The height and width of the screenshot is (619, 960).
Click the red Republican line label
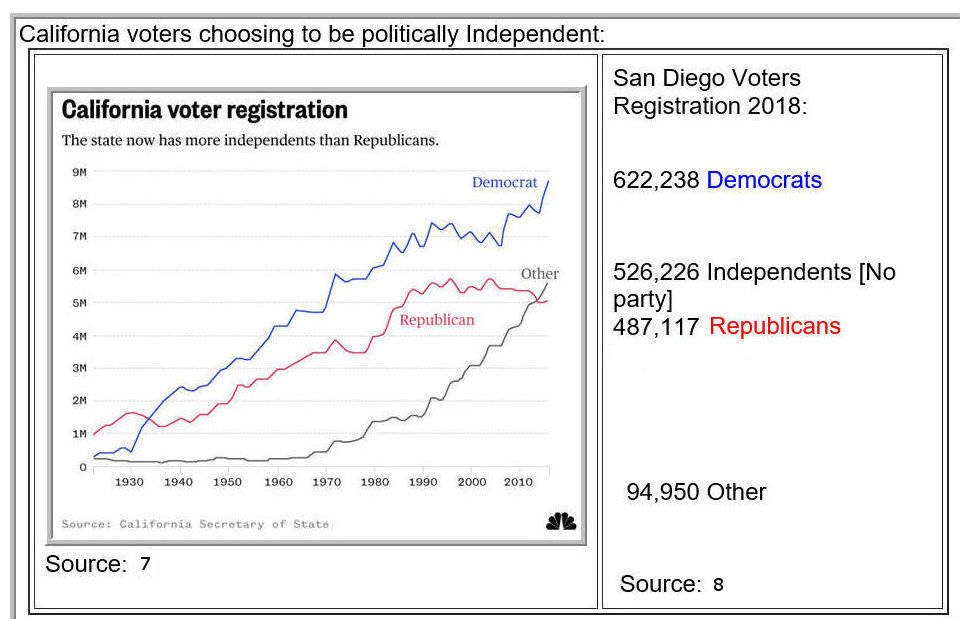[x=436, y=320]
